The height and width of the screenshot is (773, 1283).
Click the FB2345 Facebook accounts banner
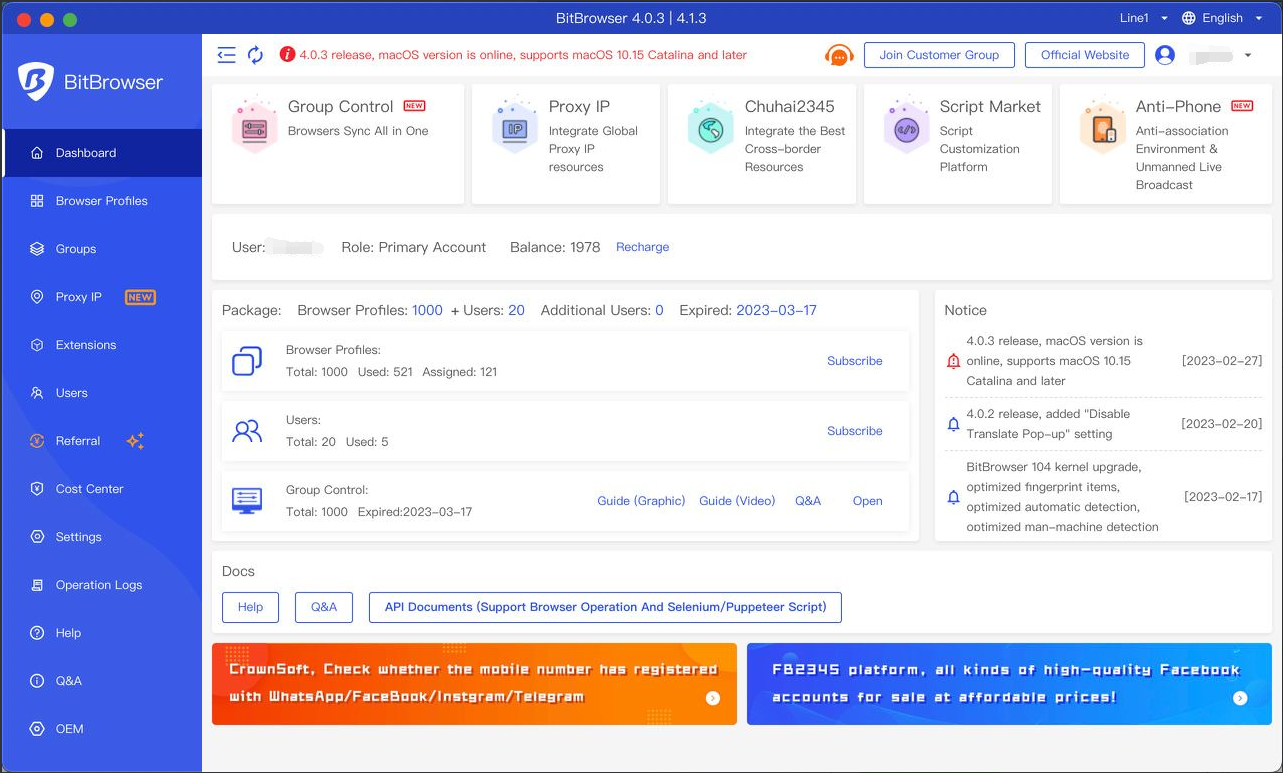[x=1009, y=684]
